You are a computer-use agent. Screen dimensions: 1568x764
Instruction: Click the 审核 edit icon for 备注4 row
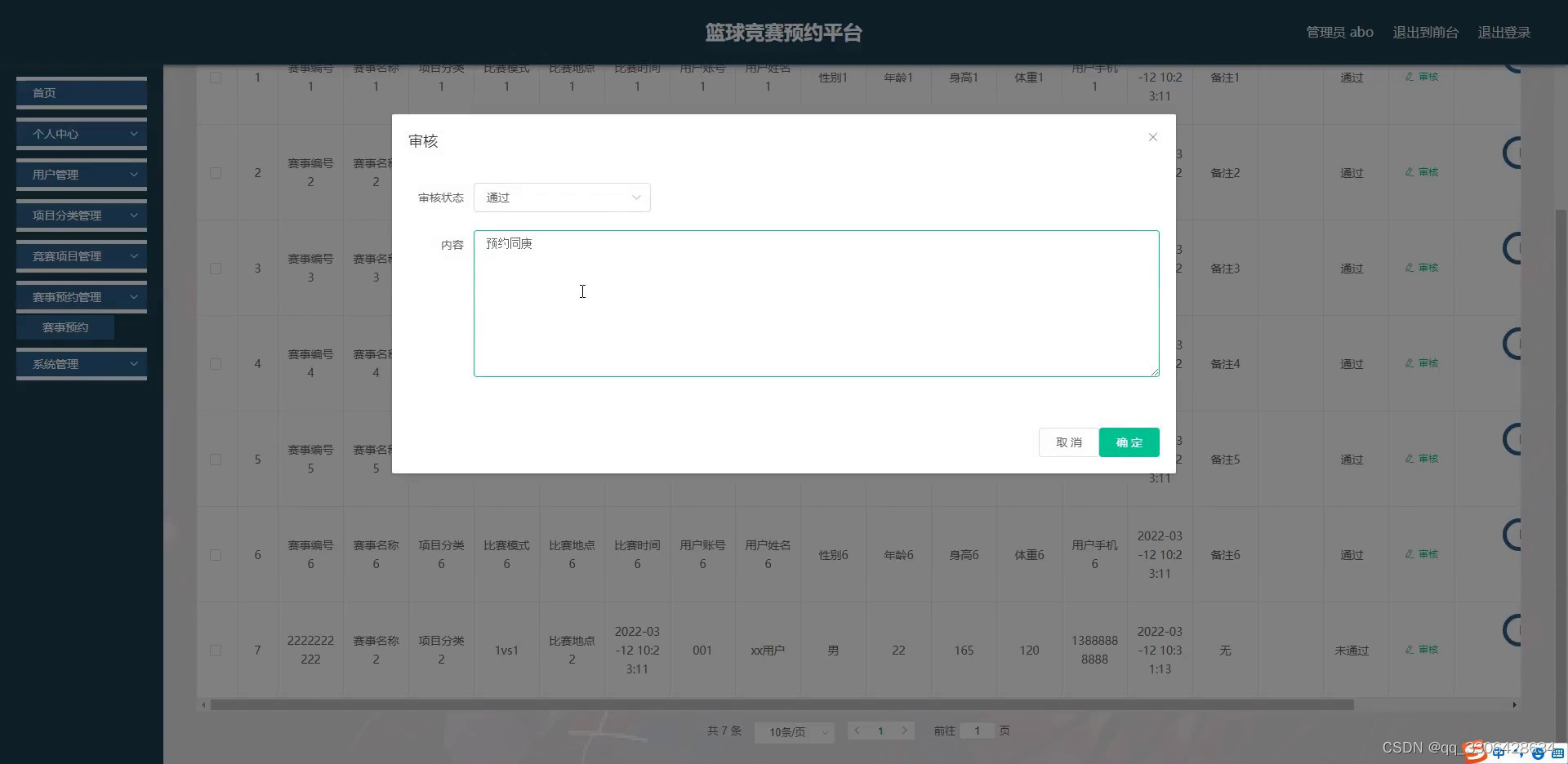tap(1421, 363)
